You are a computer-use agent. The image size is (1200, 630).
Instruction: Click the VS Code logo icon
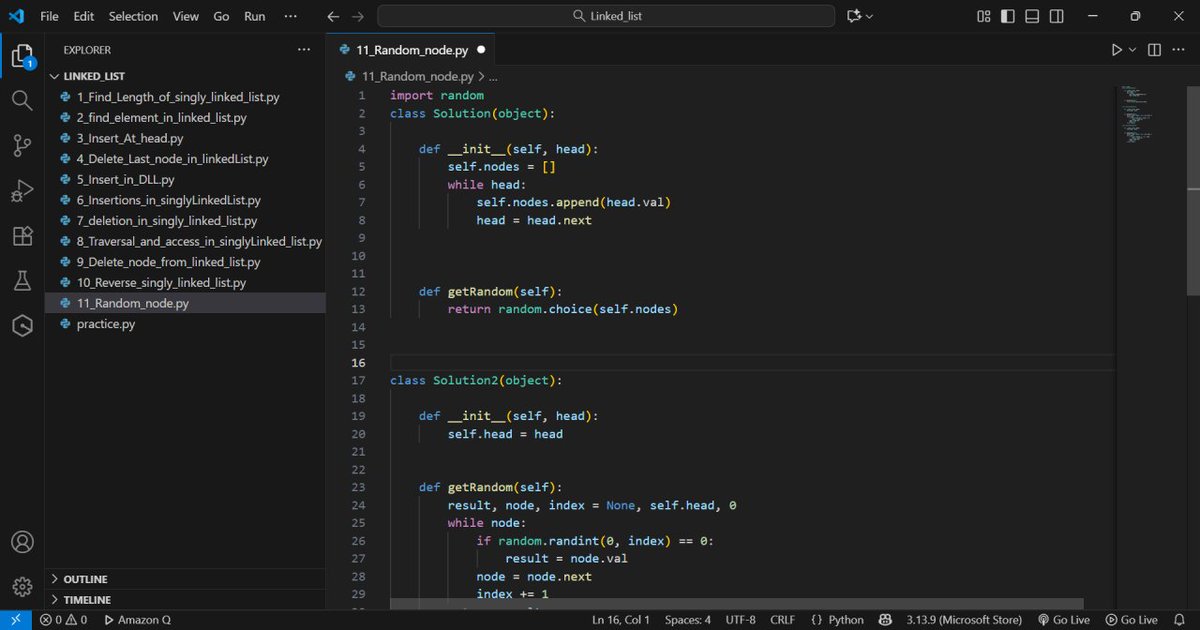pyautogui.click(x=16, y=16)
